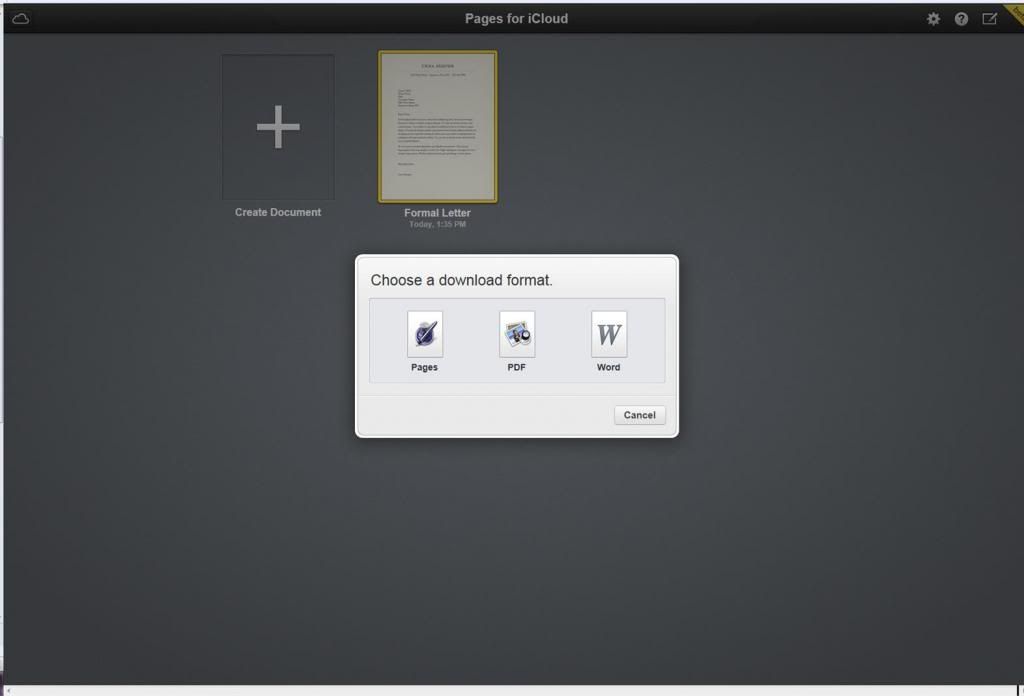This screenshot has height=696, width=1024.
Task: Choose the Word format icon
Action: click(609, 334)
